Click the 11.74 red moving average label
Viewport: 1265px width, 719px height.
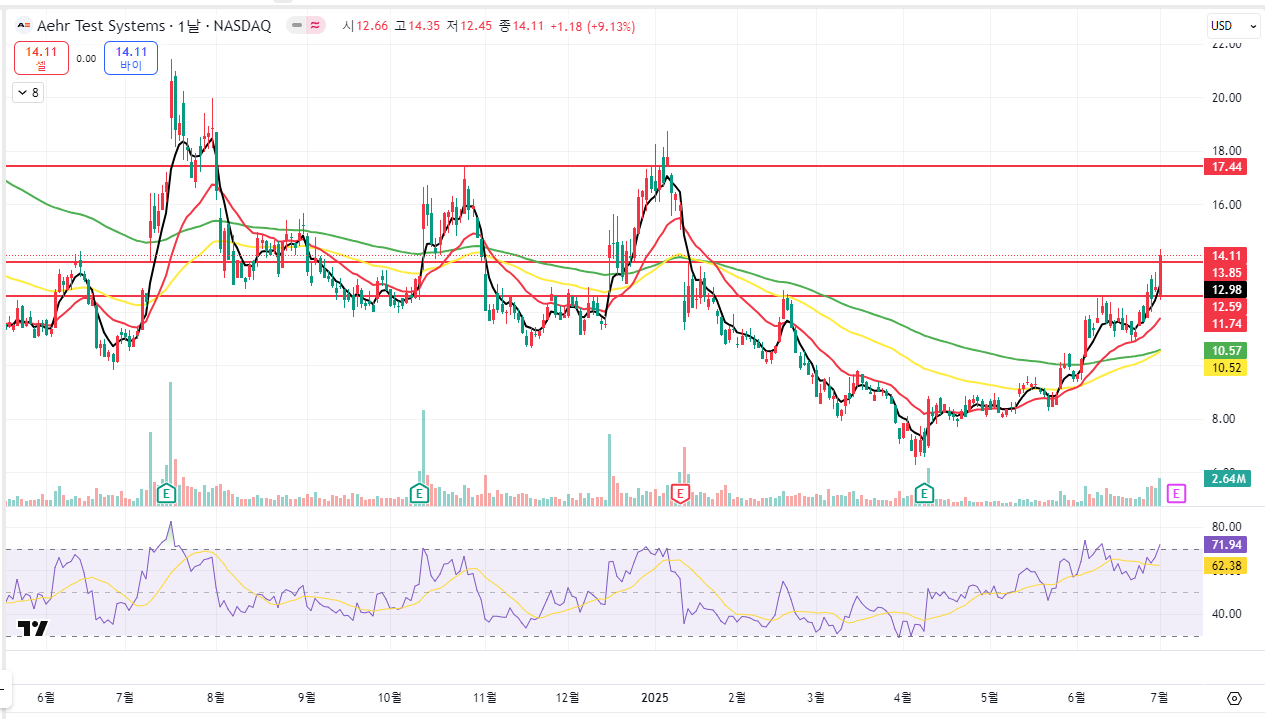click(1227, 324)
